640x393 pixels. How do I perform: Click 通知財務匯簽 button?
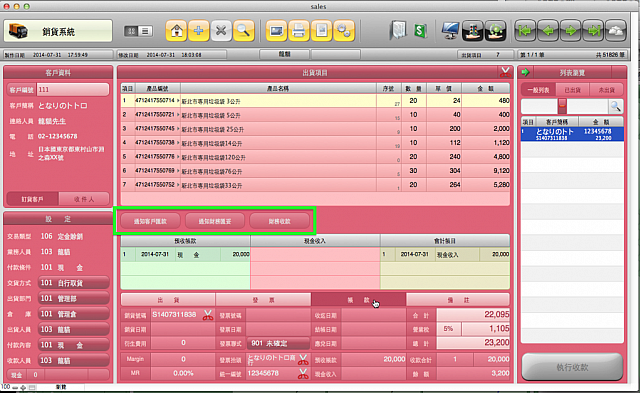[x=215, y=221]
